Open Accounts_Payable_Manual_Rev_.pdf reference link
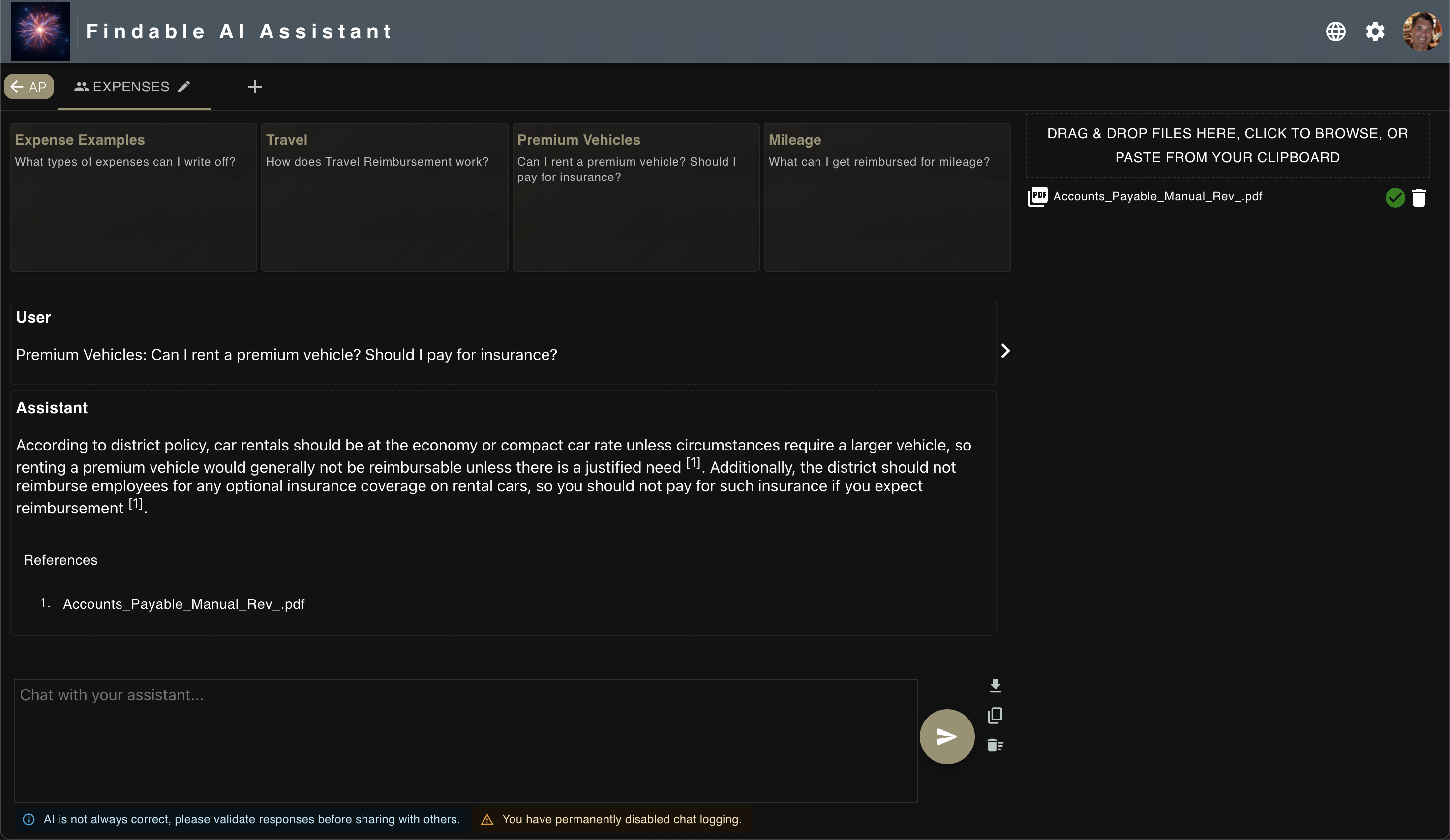The height and width of the screenshot is (840, 1450). pos(183,604)
